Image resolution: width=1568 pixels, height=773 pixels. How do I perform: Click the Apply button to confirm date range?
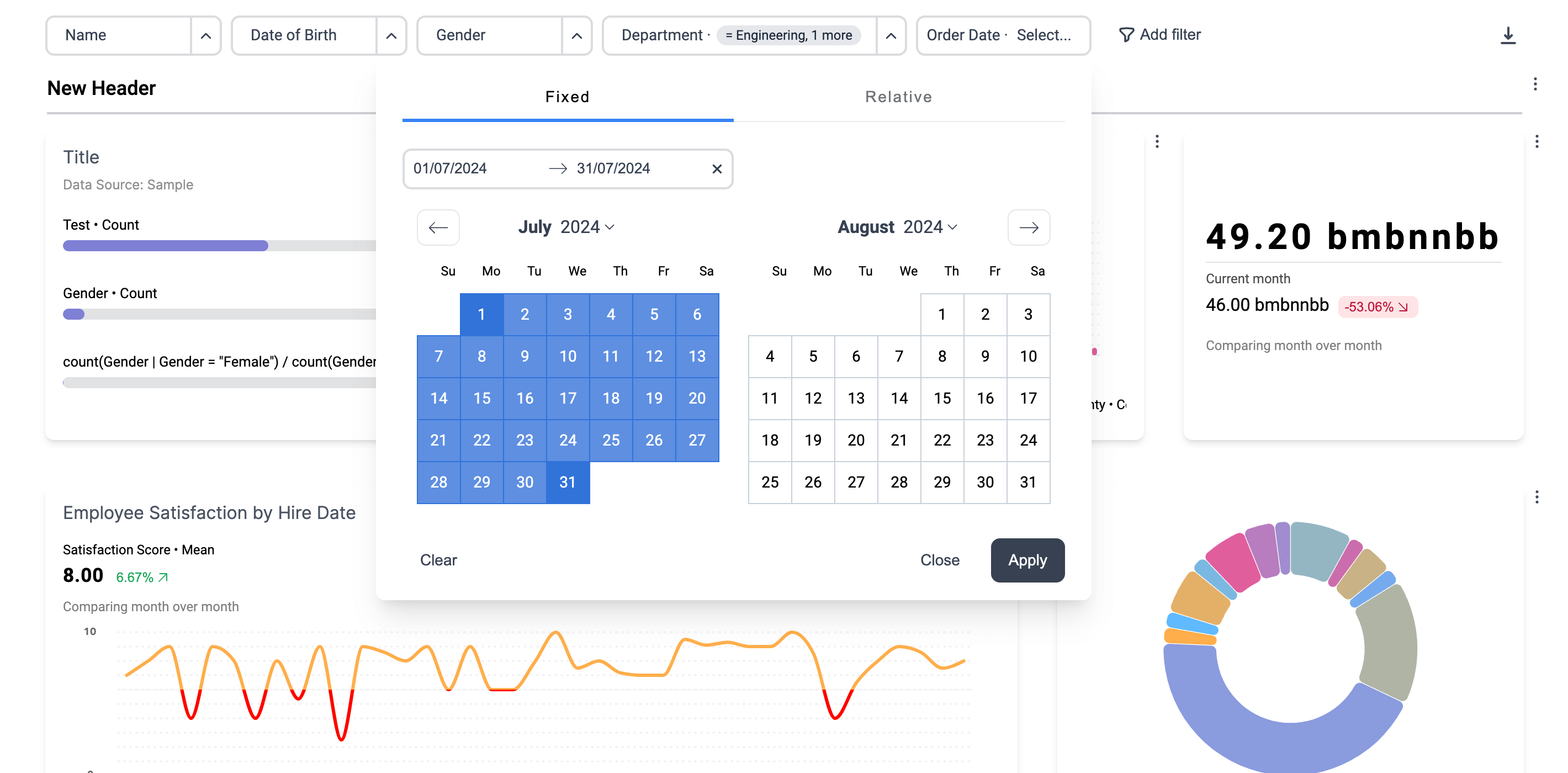[1027, 560]
